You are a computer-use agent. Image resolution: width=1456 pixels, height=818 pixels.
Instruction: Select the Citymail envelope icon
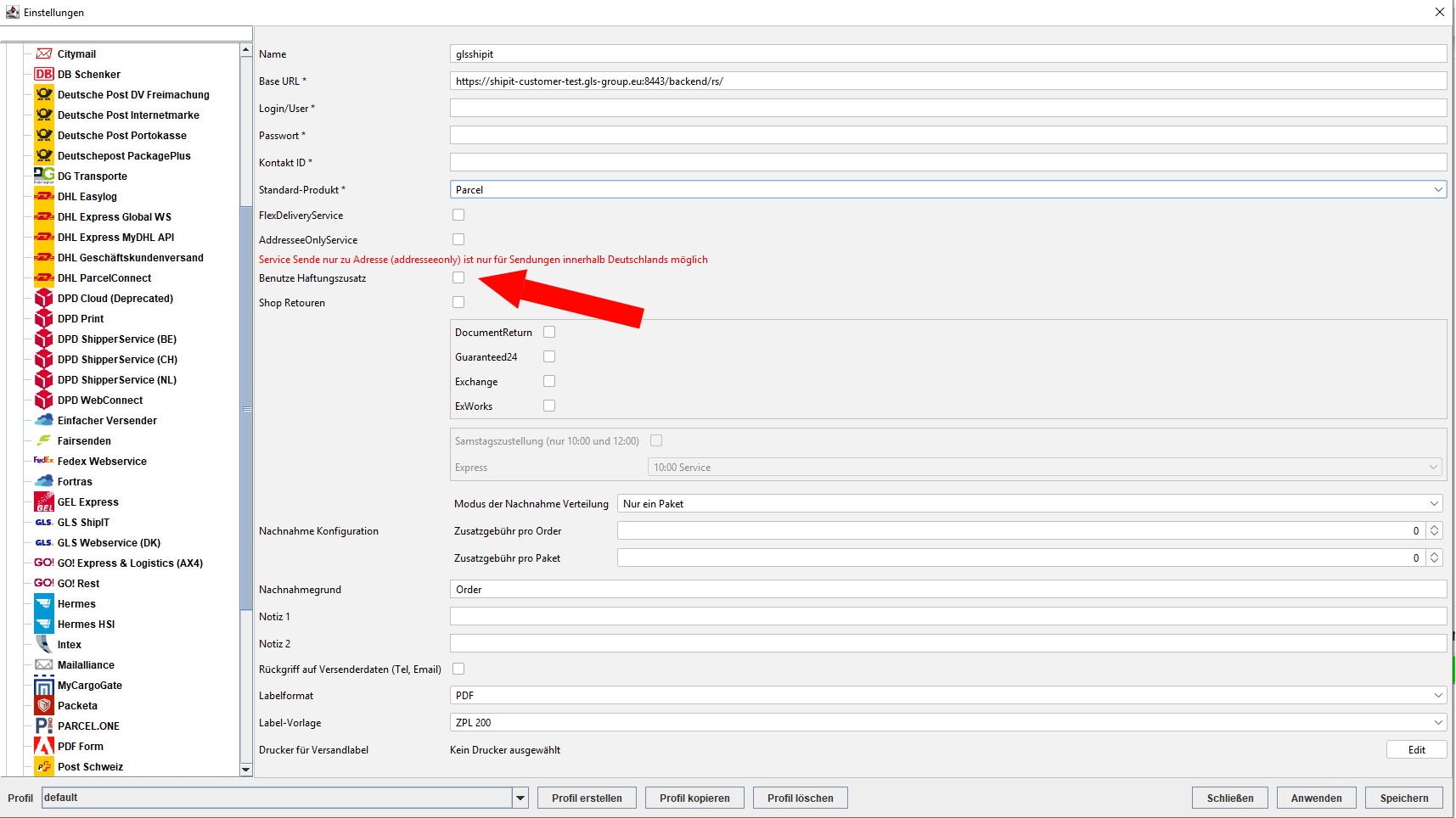pos(44,53)
